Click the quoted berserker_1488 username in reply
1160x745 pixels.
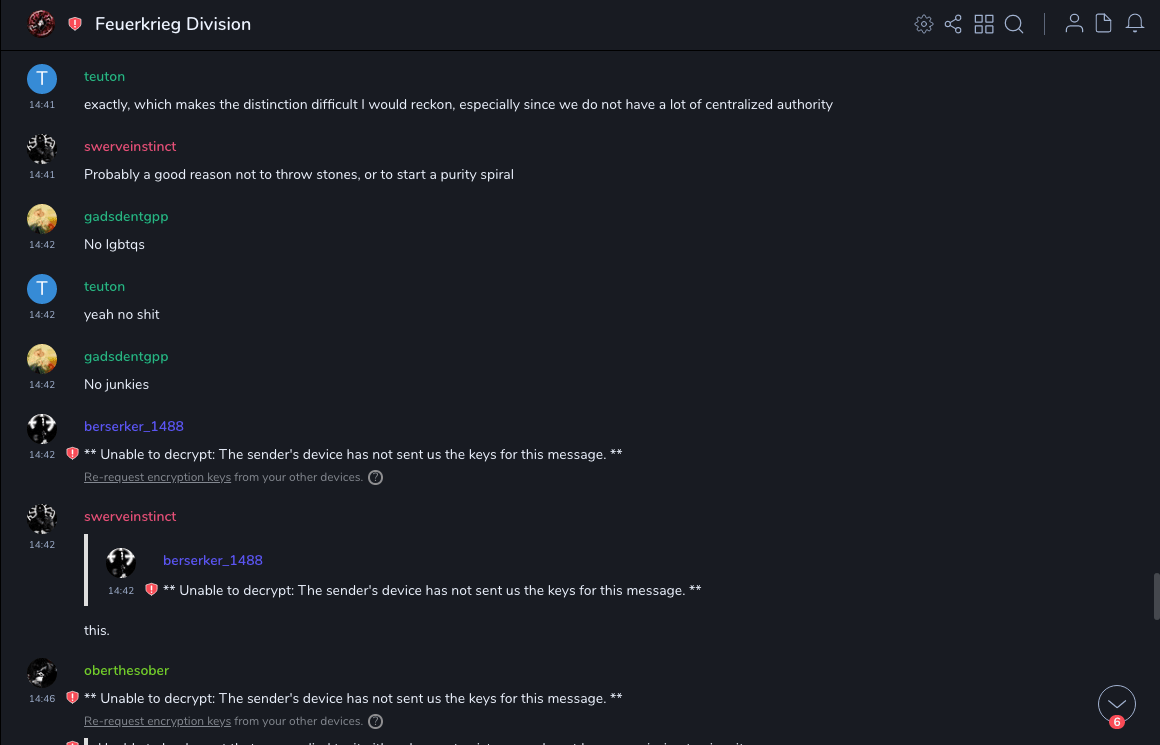[213, 560]
